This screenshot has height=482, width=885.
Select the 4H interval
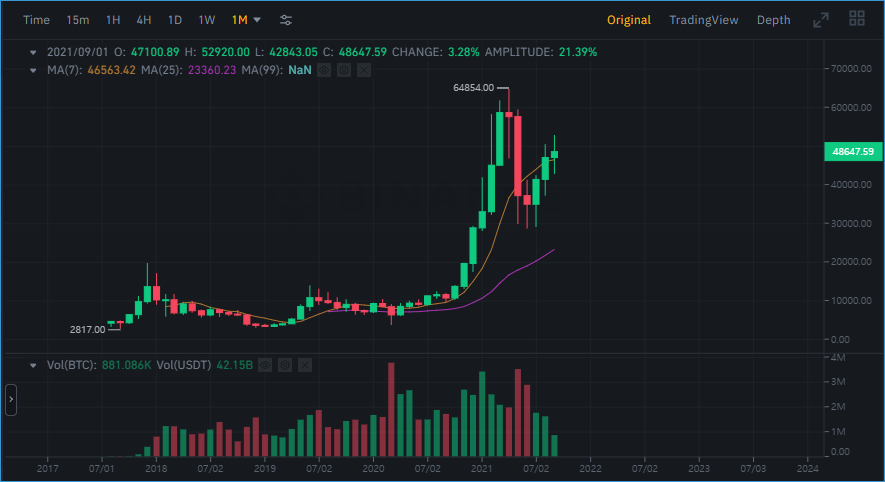point(144,20)
